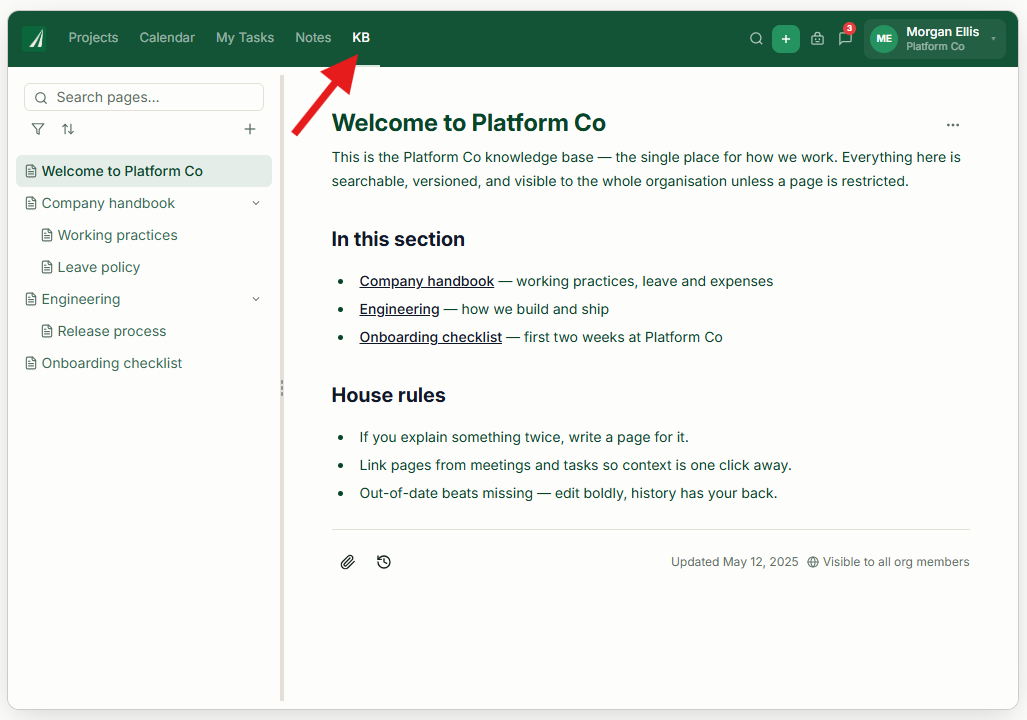Click the sidebar resize handle dots
Image resolution: width=1027 pixels, height=720 pixels.
(x=282, y=388)
